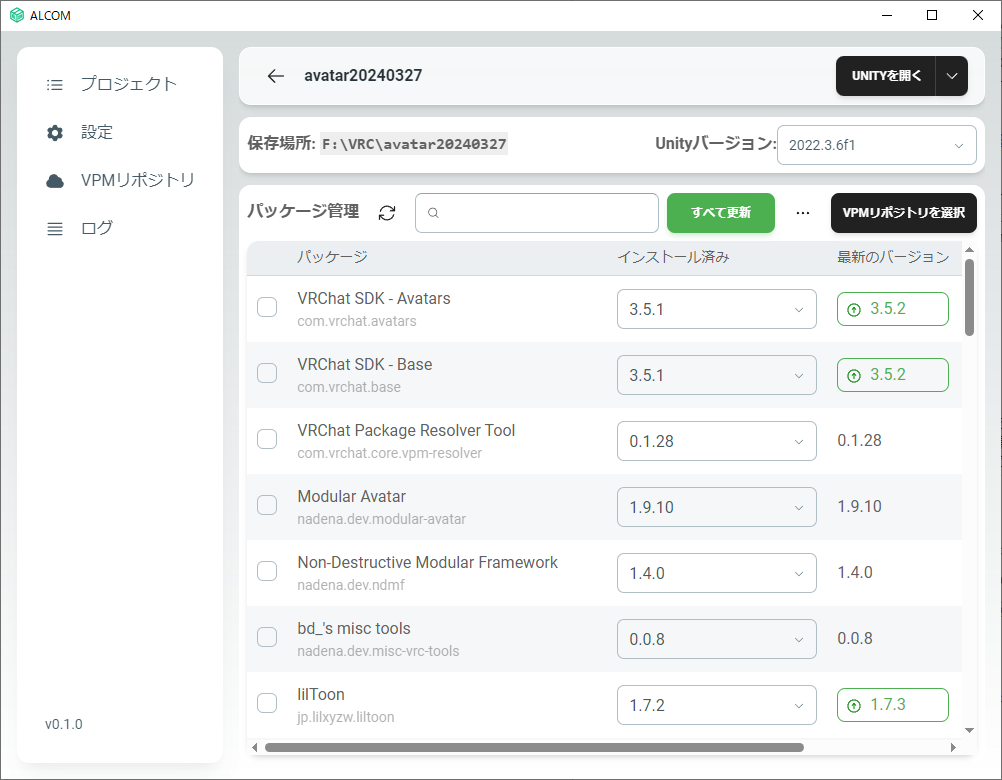1002x780 pixels.
Task: Click latest version 1.4.0 for NDMF
Action: [x=855, y=572]
